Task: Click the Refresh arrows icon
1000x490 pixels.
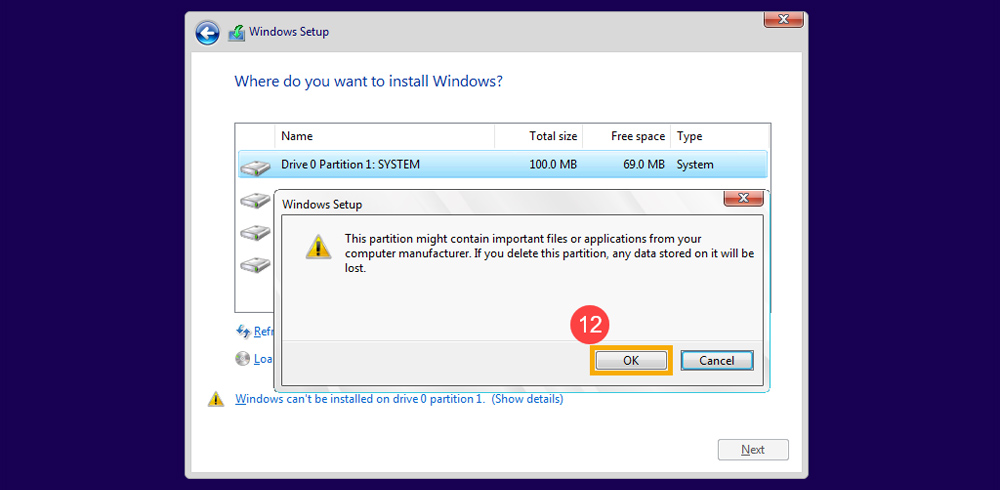Action: point(242,331)
